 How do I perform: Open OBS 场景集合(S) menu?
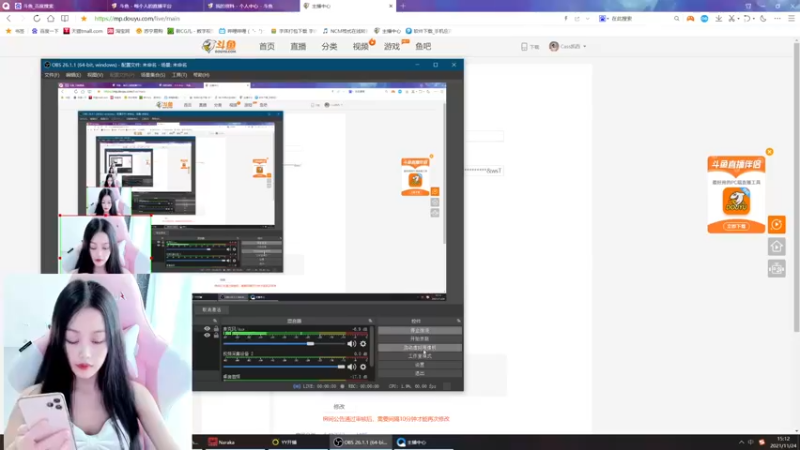coord(153,75)
